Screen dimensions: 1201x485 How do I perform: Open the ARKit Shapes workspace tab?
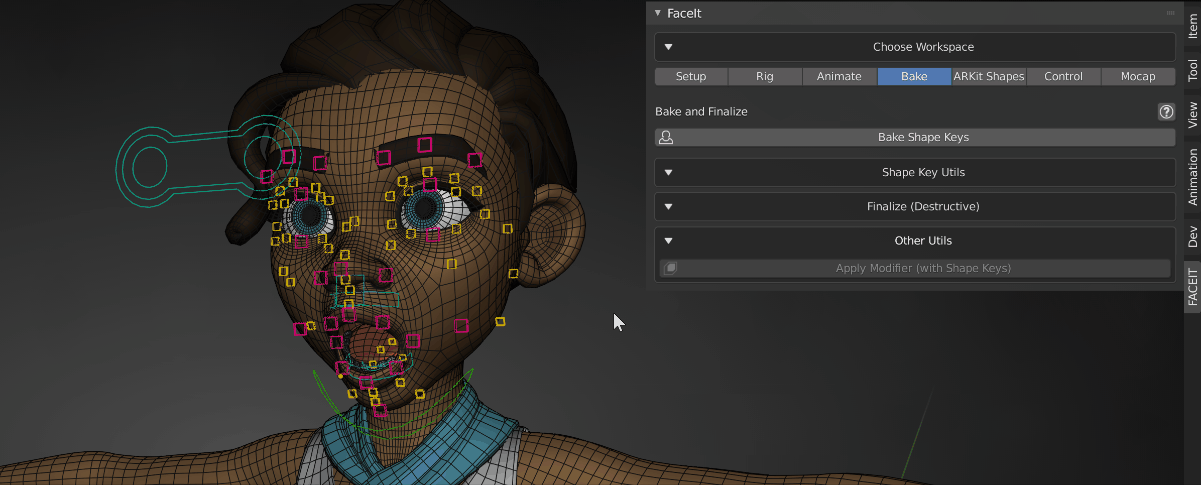(x=989, y=77)
